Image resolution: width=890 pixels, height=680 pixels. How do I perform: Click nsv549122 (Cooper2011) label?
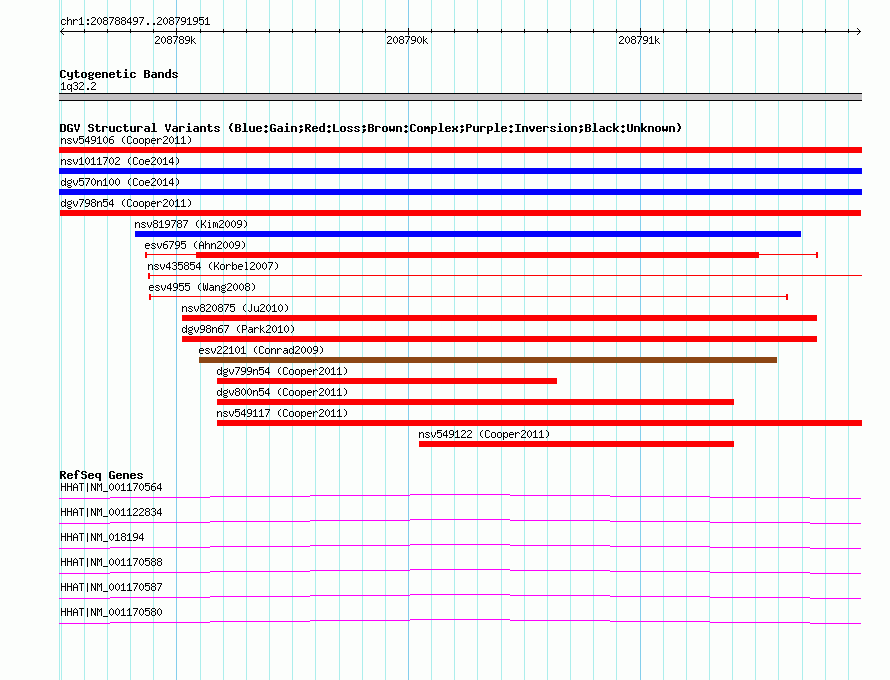point(484,434)
